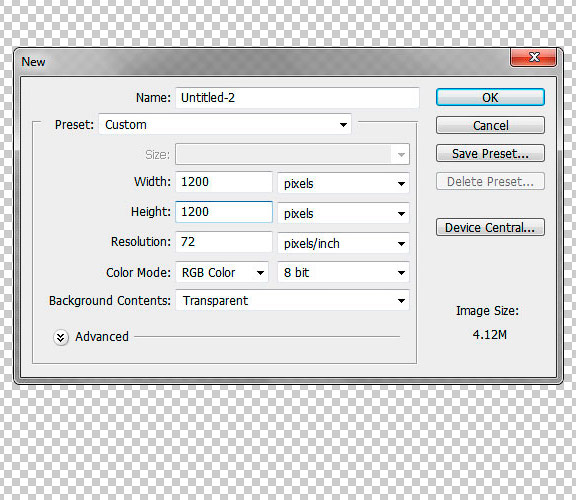Click the Image Size label

click(x=487, y=311)
